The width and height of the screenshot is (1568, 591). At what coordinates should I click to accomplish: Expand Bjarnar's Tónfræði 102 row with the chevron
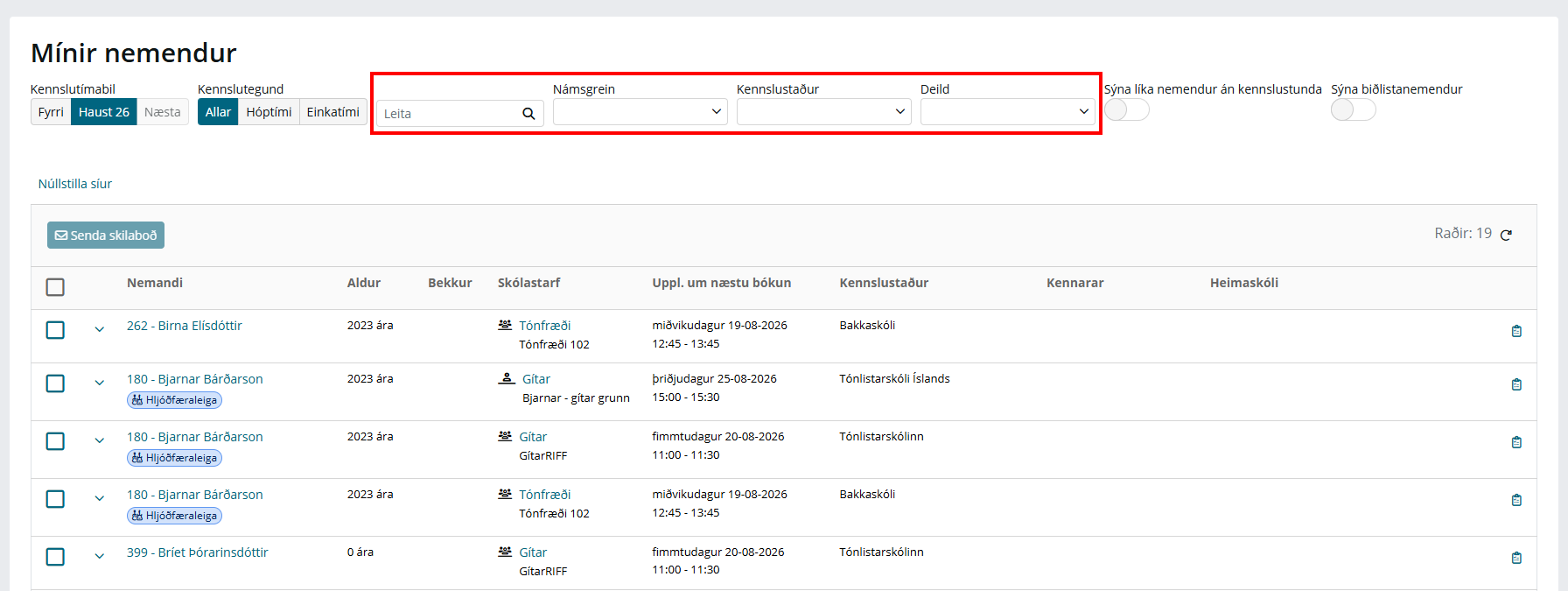click(x=100, y=498)
